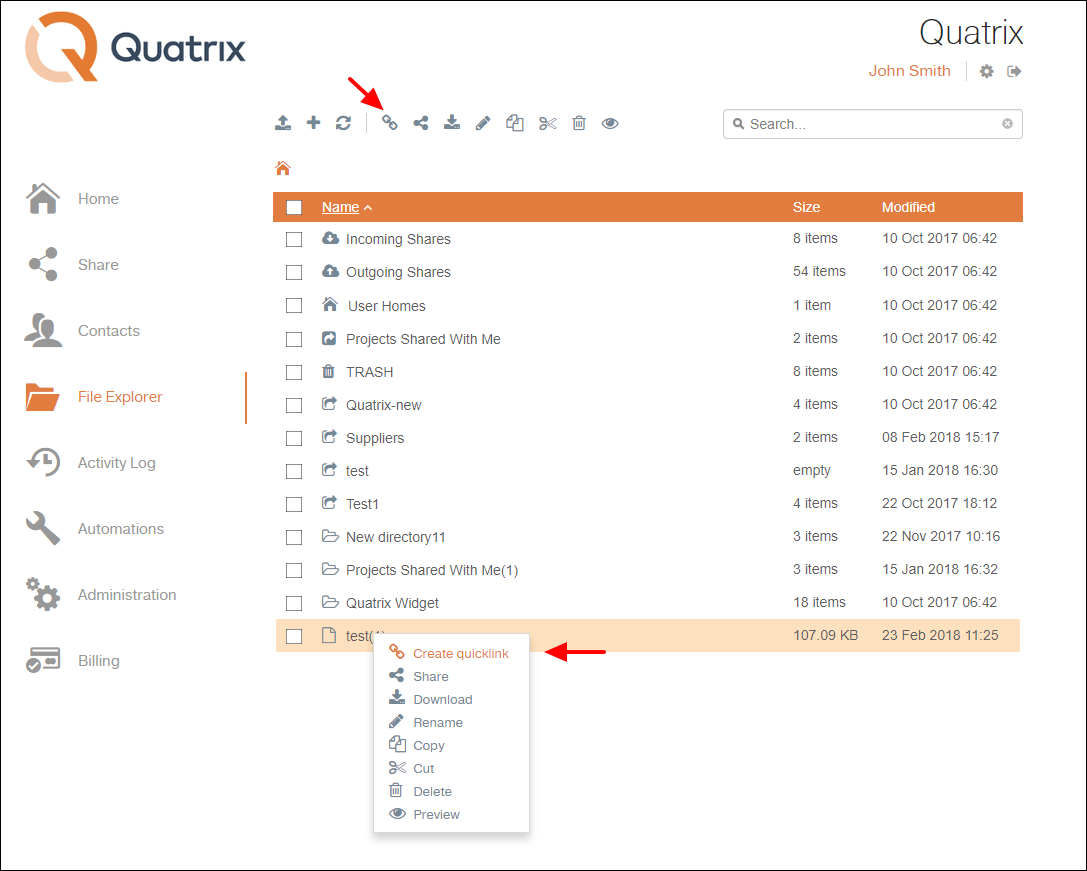Click the rename pencil icon in toolbar
1087x871 pixels.
point(482,123)
